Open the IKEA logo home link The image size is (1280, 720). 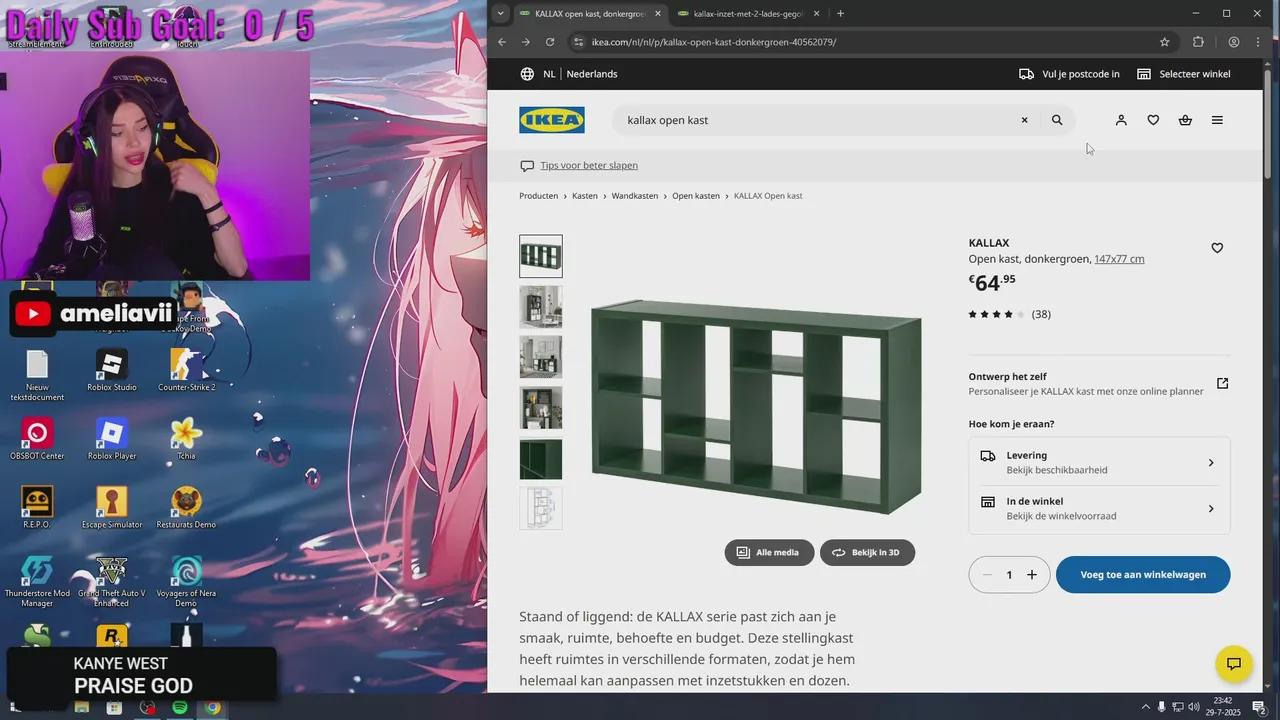552,120
